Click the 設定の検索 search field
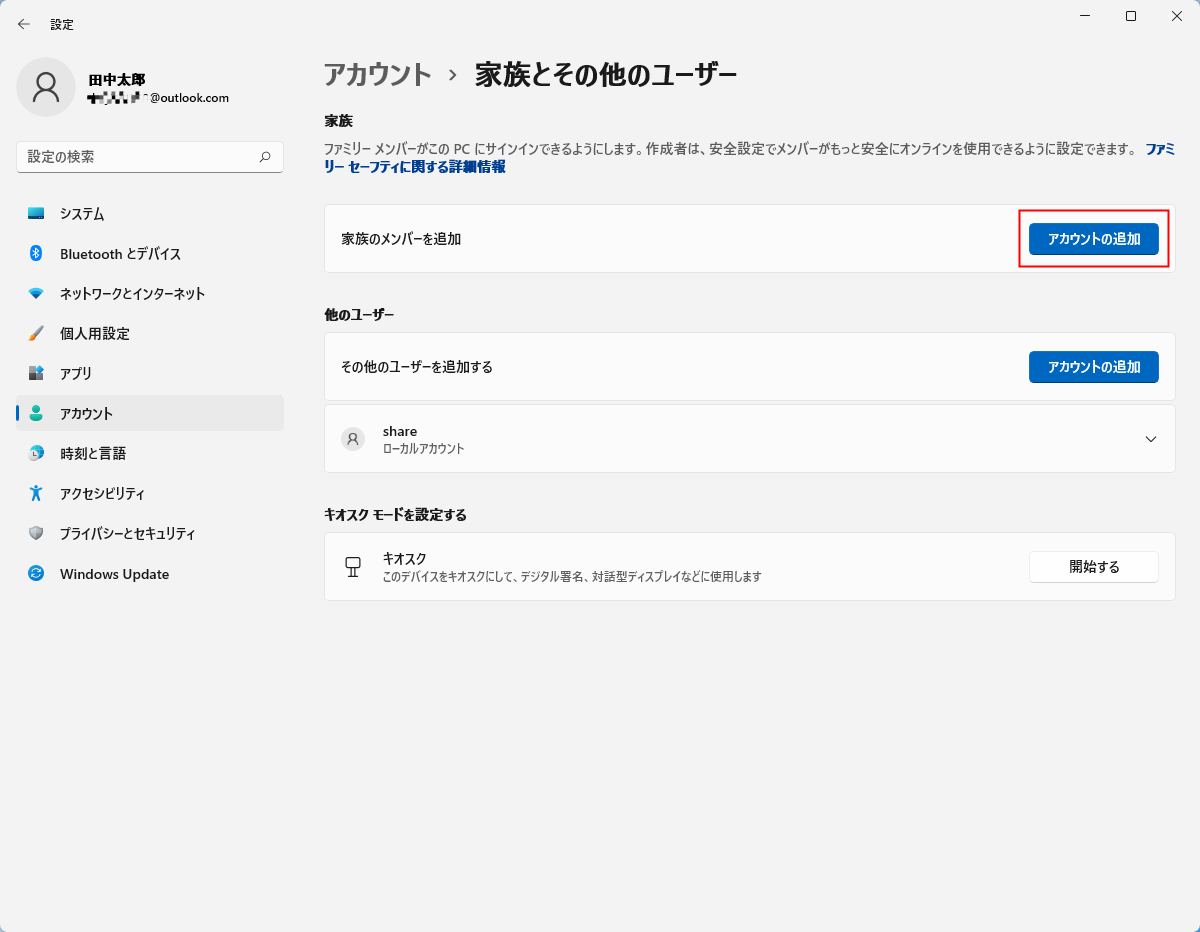The image size is (1200, 932). coord(150,157)
